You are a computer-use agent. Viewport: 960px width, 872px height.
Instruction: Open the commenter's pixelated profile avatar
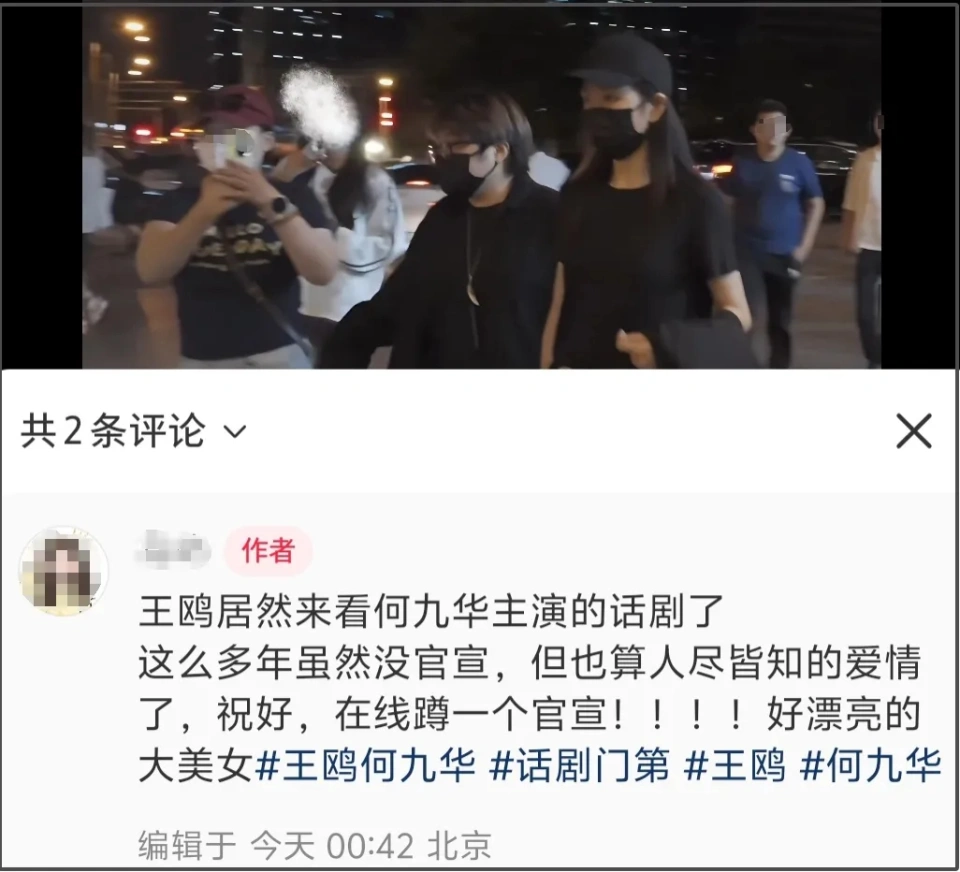coord(64,571)
